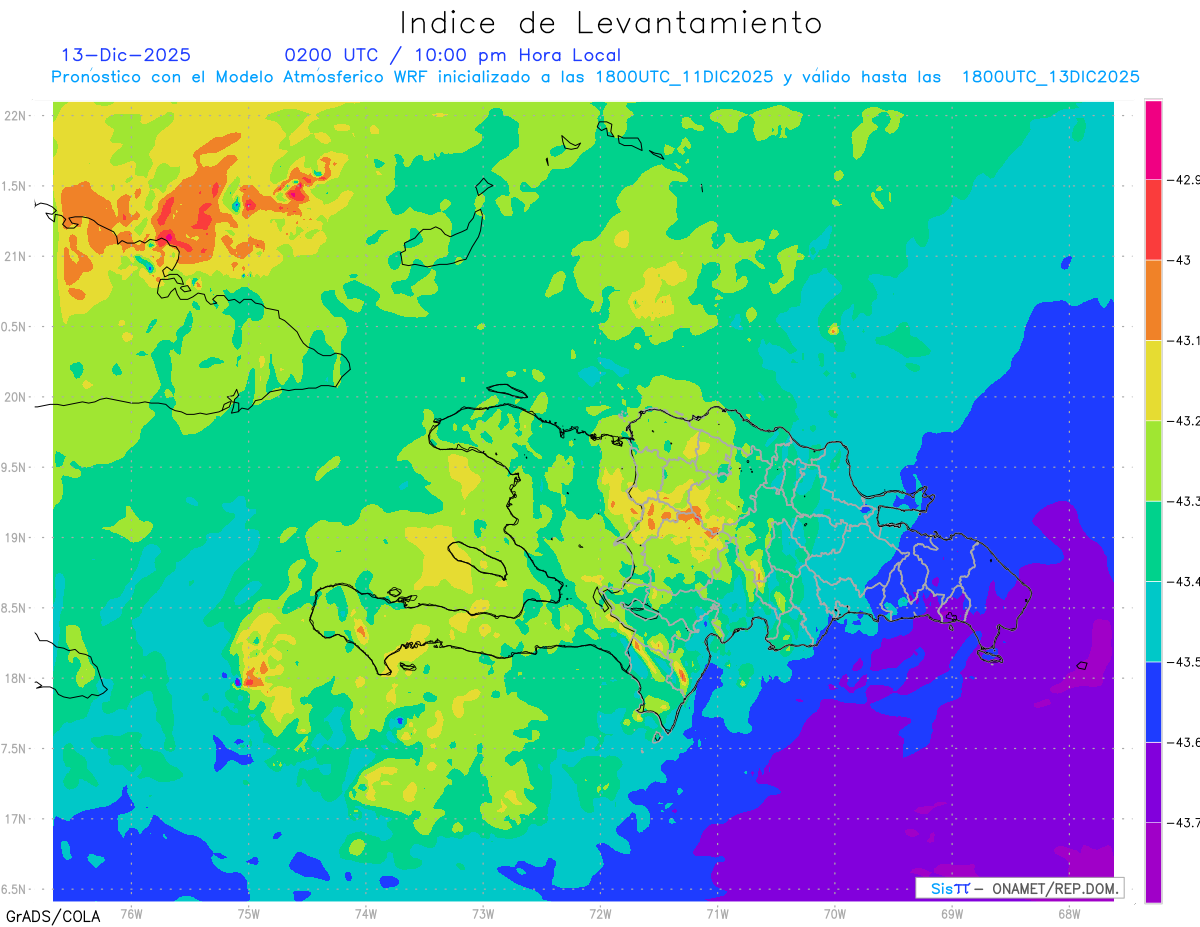Select the "22N" latitude label
This screenshot has height=927, width=1200.
(x=17, y=115)
